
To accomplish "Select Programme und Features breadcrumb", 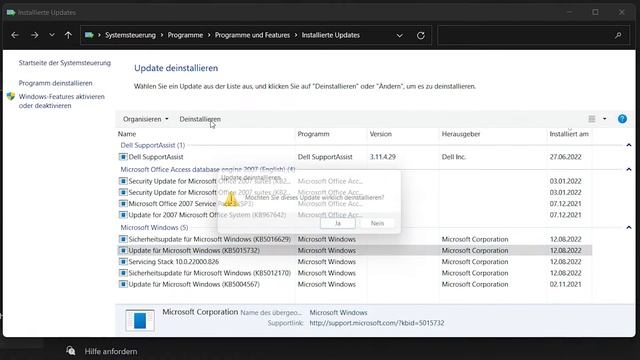I will [252, 36].
